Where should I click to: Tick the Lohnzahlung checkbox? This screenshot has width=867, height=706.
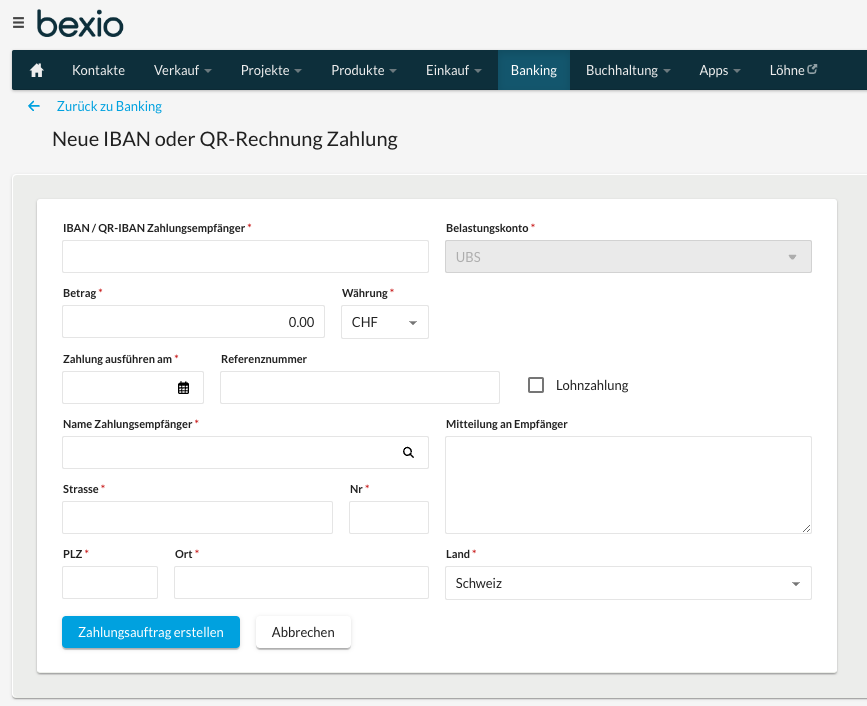coord(536,385)
